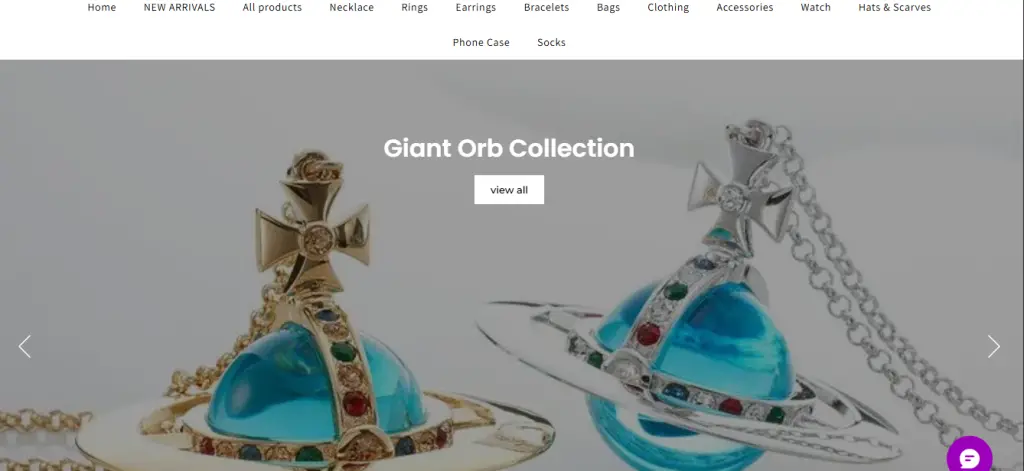This screenshot has height=471, width=1024.
Task: Click the view all button
Action: coord(509,189)
